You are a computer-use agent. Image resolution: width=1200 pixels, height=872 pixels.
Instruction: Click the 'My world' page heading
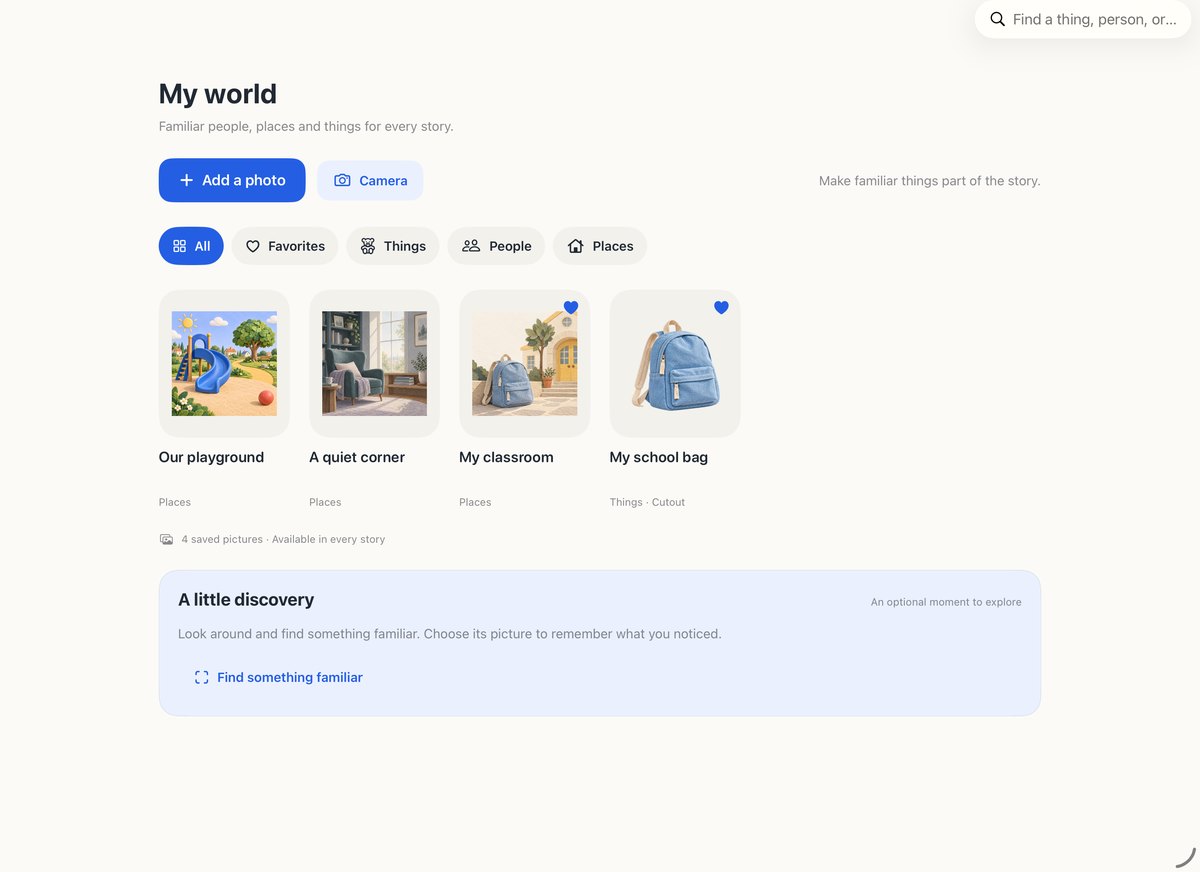point(218,94)
